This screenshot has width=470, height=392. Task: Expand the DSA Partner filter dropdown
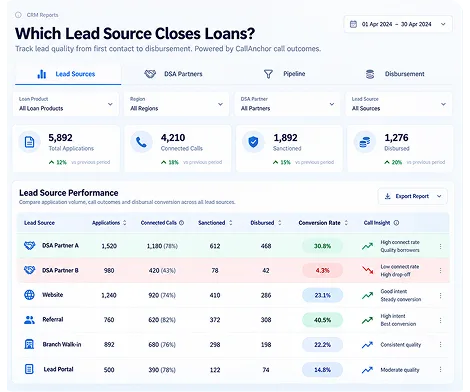pos(287,104)
